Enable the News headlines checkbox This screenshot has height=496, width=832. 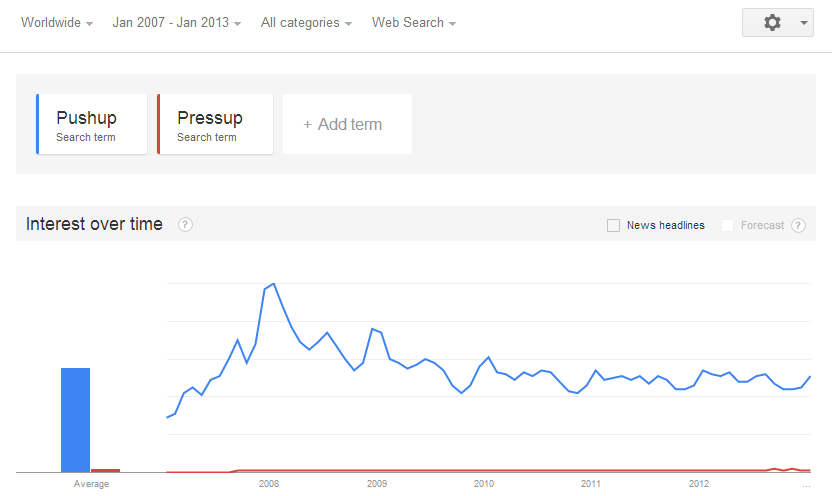coord(613,226)
